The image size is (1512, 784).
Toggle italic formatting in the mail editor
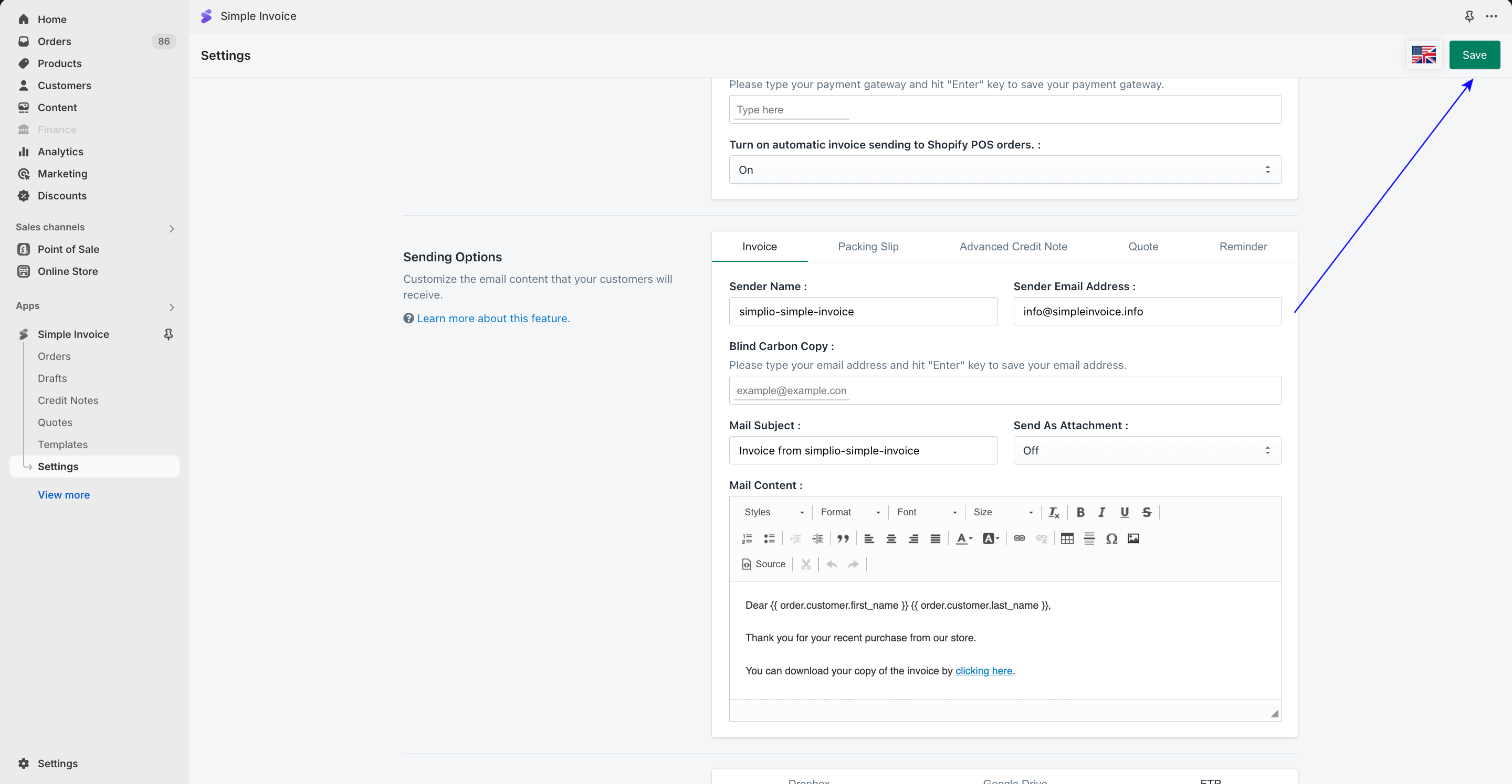coord(1102,512)
